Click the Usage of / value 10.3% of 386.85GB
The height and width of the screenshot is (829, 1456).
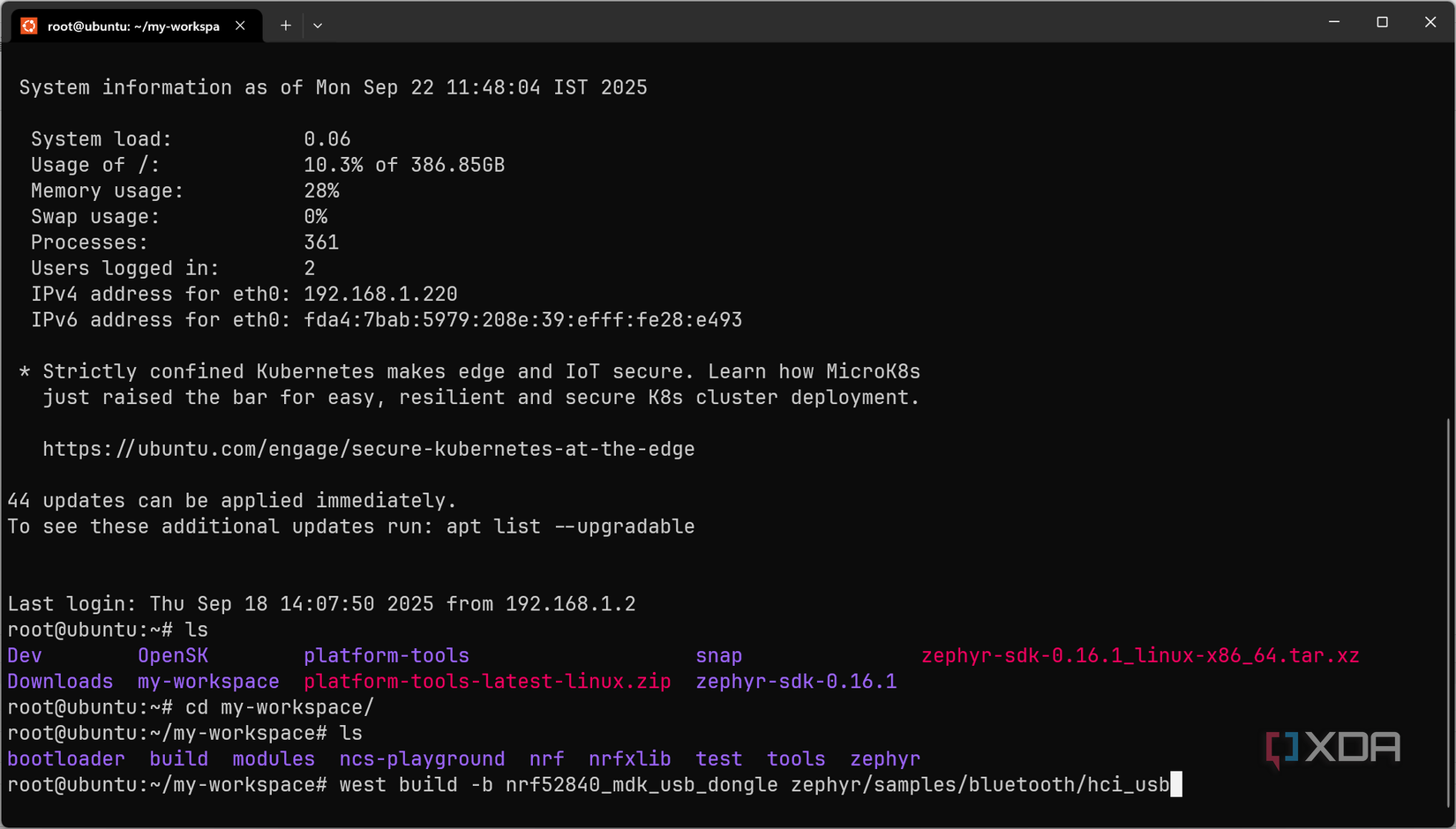pyautogui.click(x=404, y=165)
